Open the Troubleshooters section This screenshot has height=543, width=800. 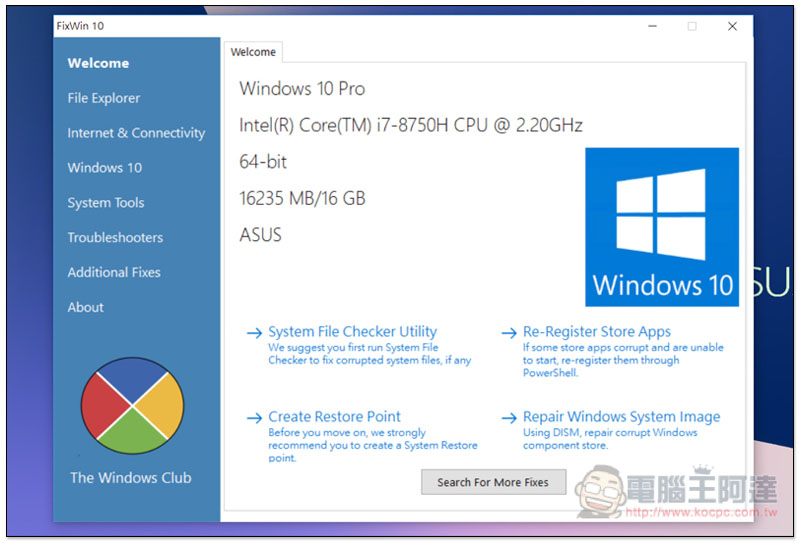[115, 237]
